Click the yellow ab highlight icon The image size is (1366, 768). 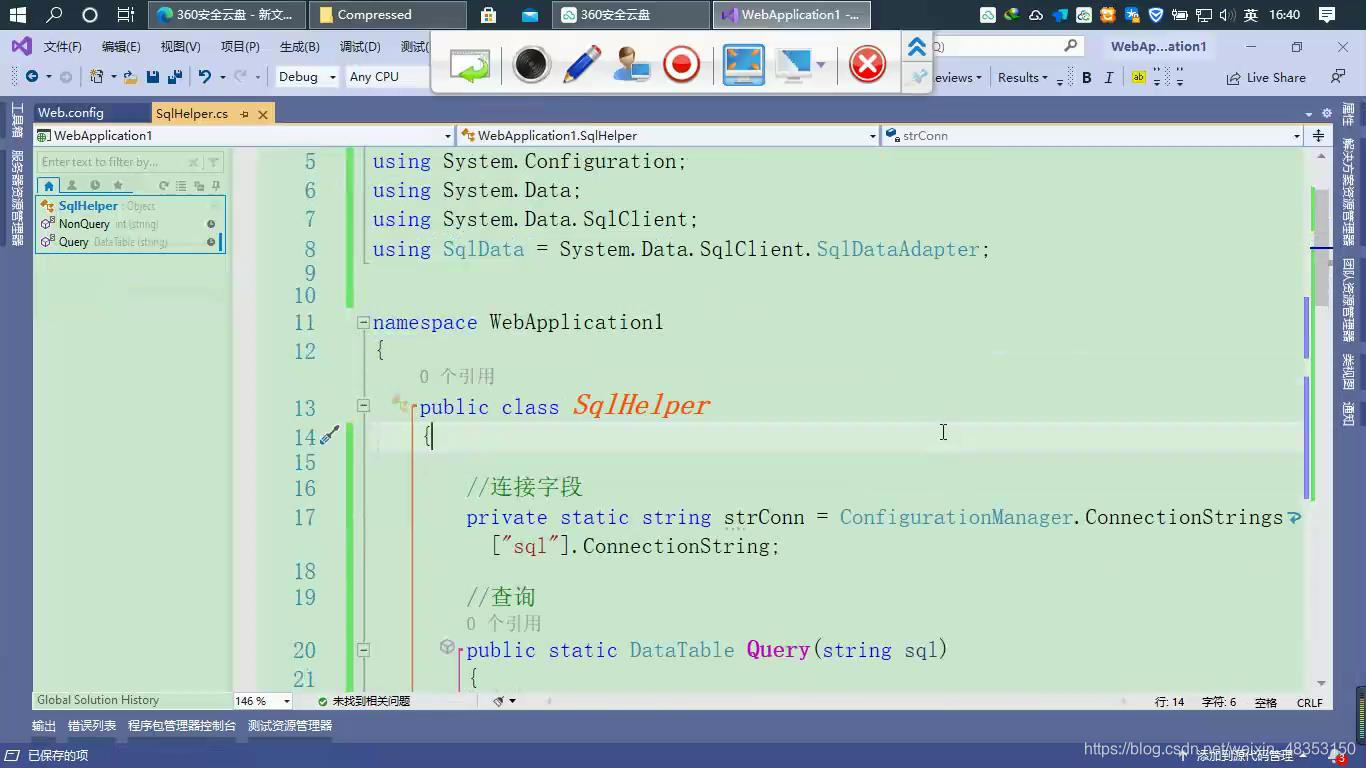pyautogui.click(x=1138, y=77)
